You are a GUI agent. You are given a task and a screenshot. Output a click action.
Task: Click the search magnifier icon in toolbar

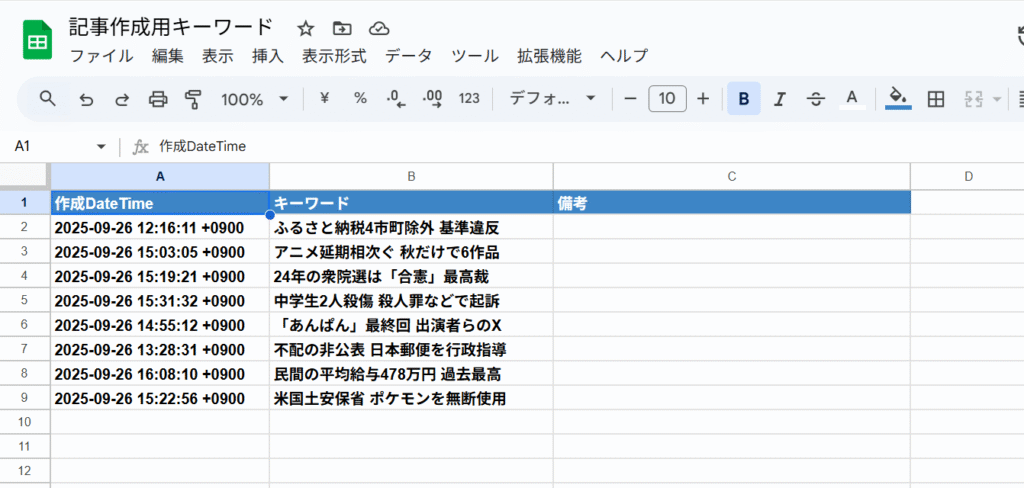(47, 98)
